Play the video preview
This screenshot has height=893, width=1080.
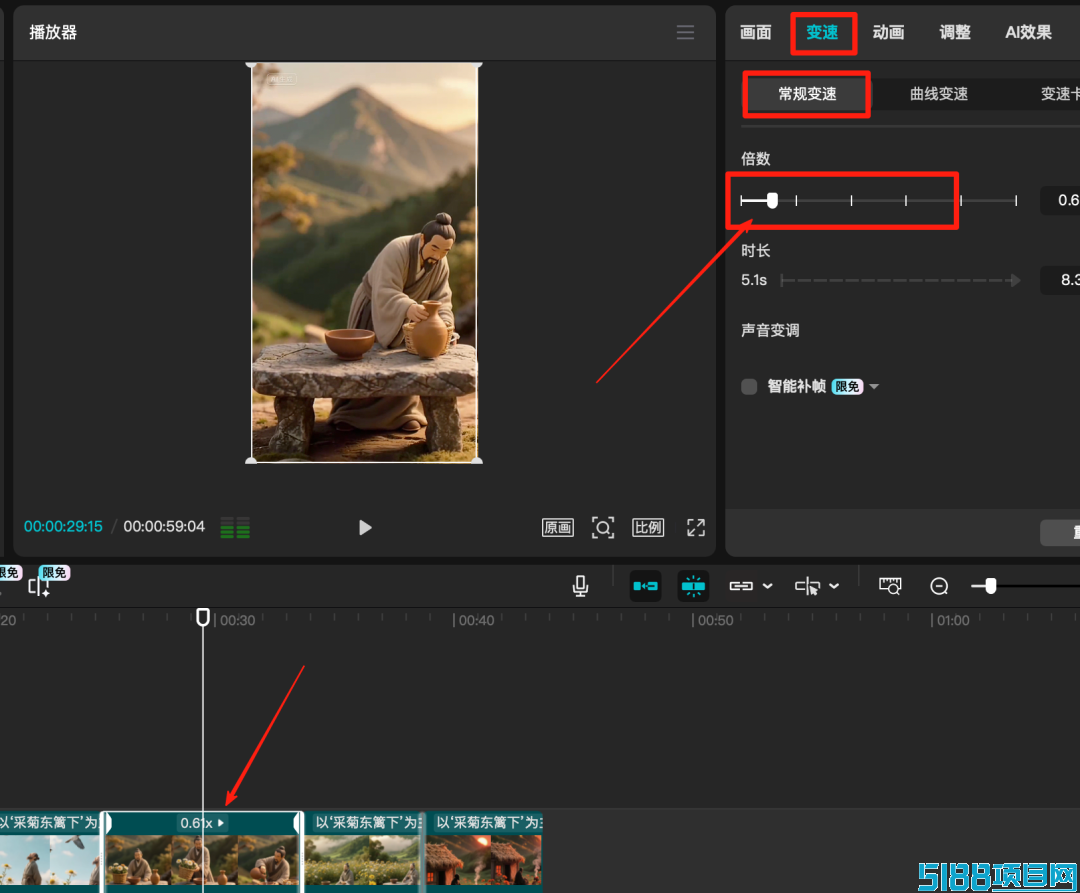(x=365, y=527)
